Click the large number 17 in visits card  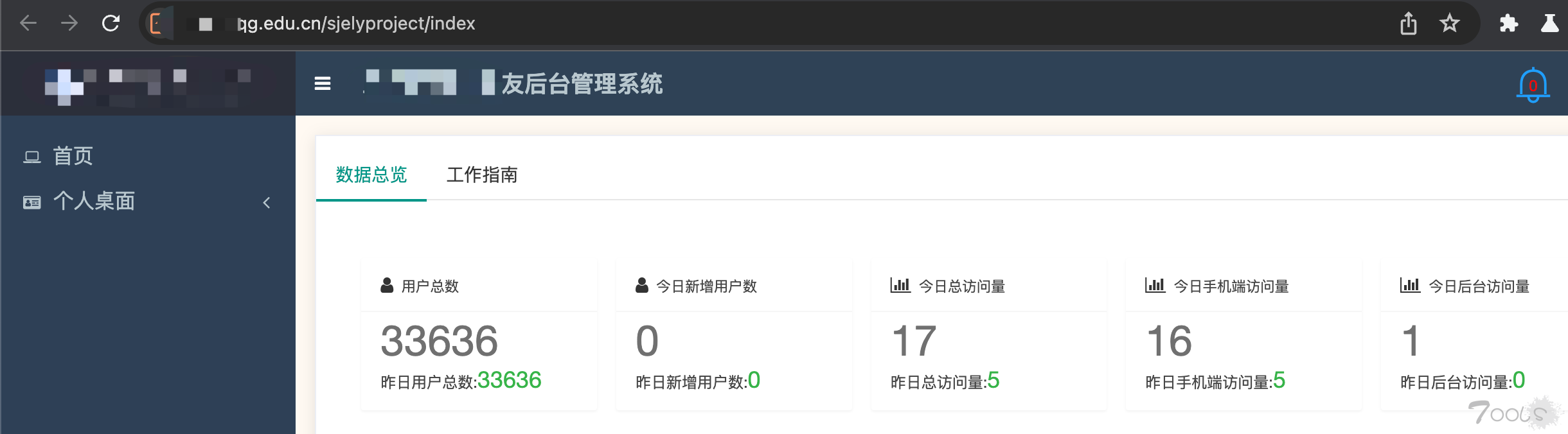click(x=914, y=341)
